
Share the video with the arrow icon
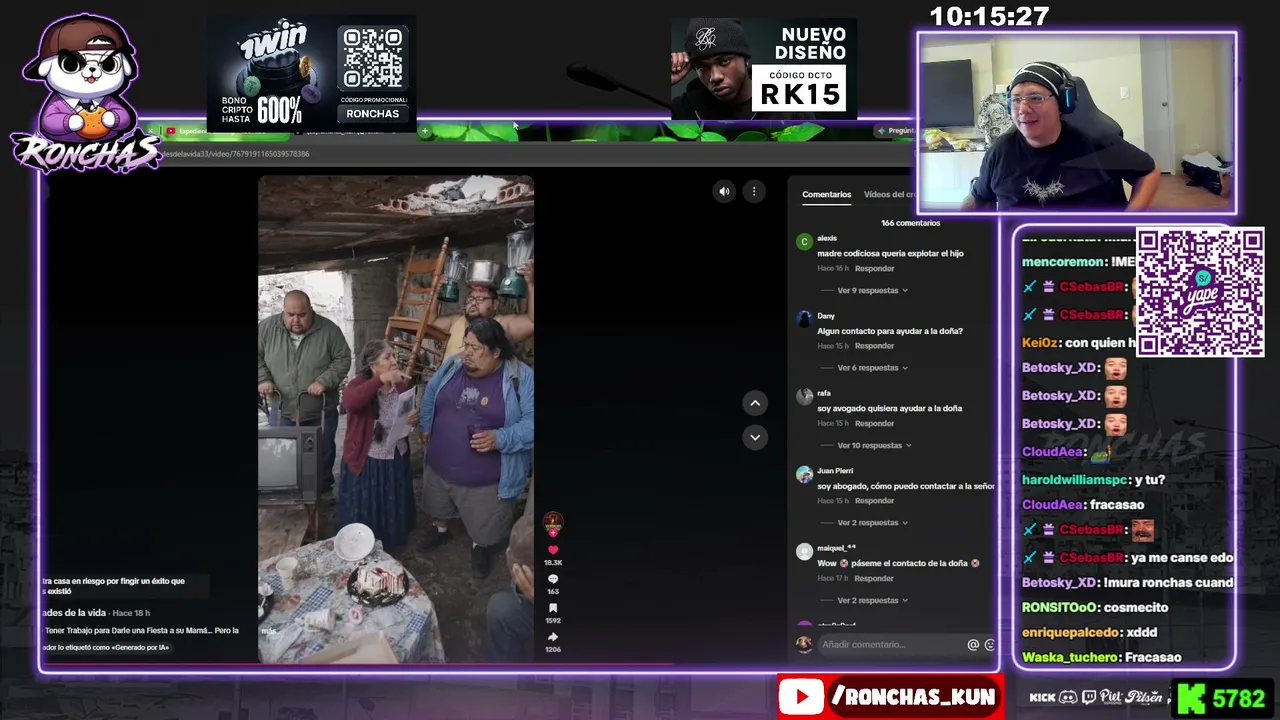tap(553, 637)
